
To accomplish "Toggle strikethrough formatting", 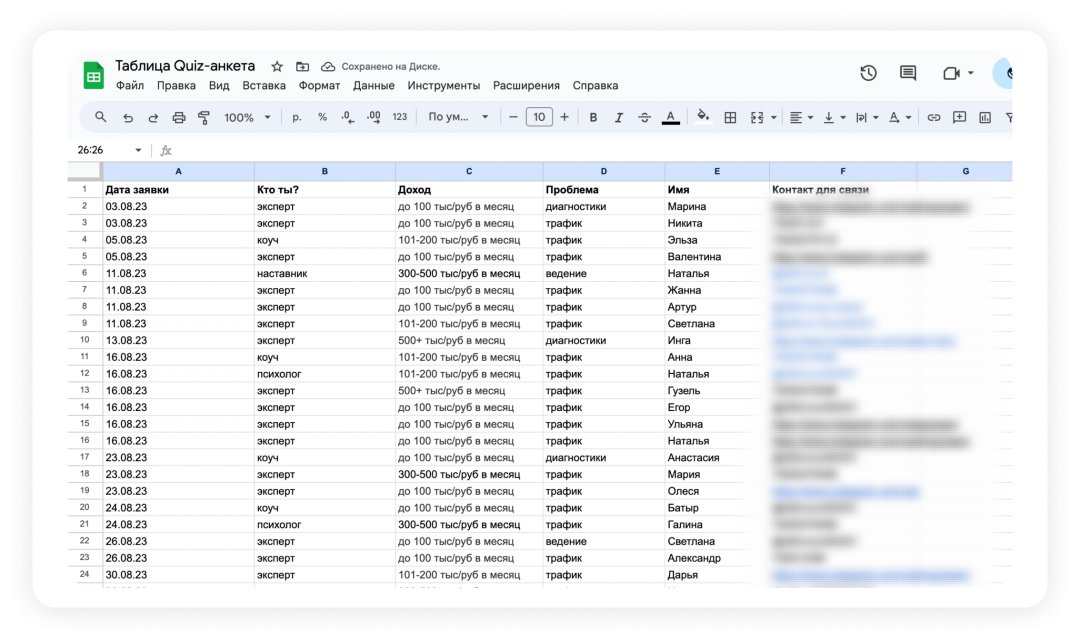I will point(644,118).
